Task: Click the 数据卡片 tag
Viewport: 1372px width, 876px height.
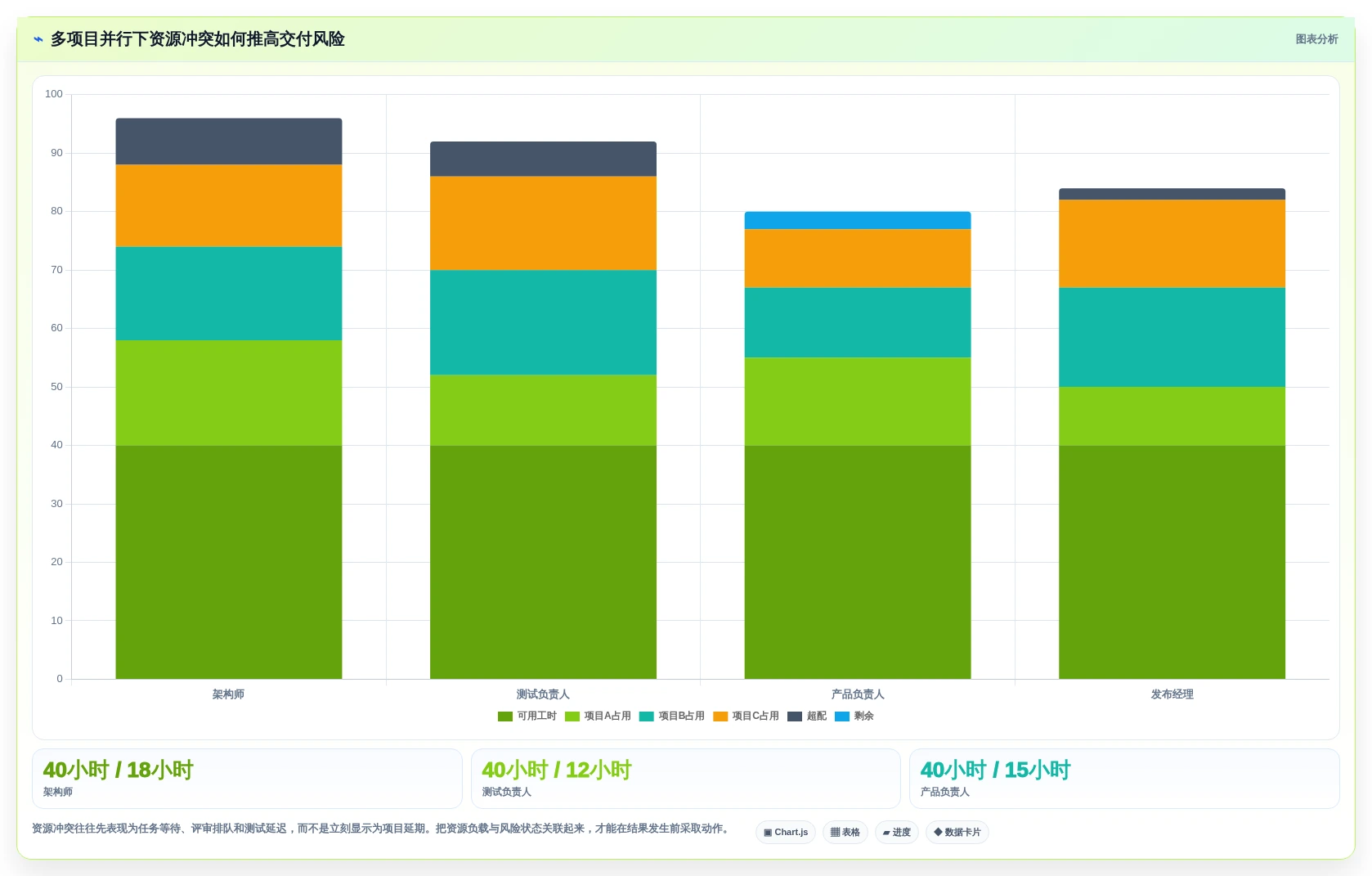Action: [x=957, y=833]
